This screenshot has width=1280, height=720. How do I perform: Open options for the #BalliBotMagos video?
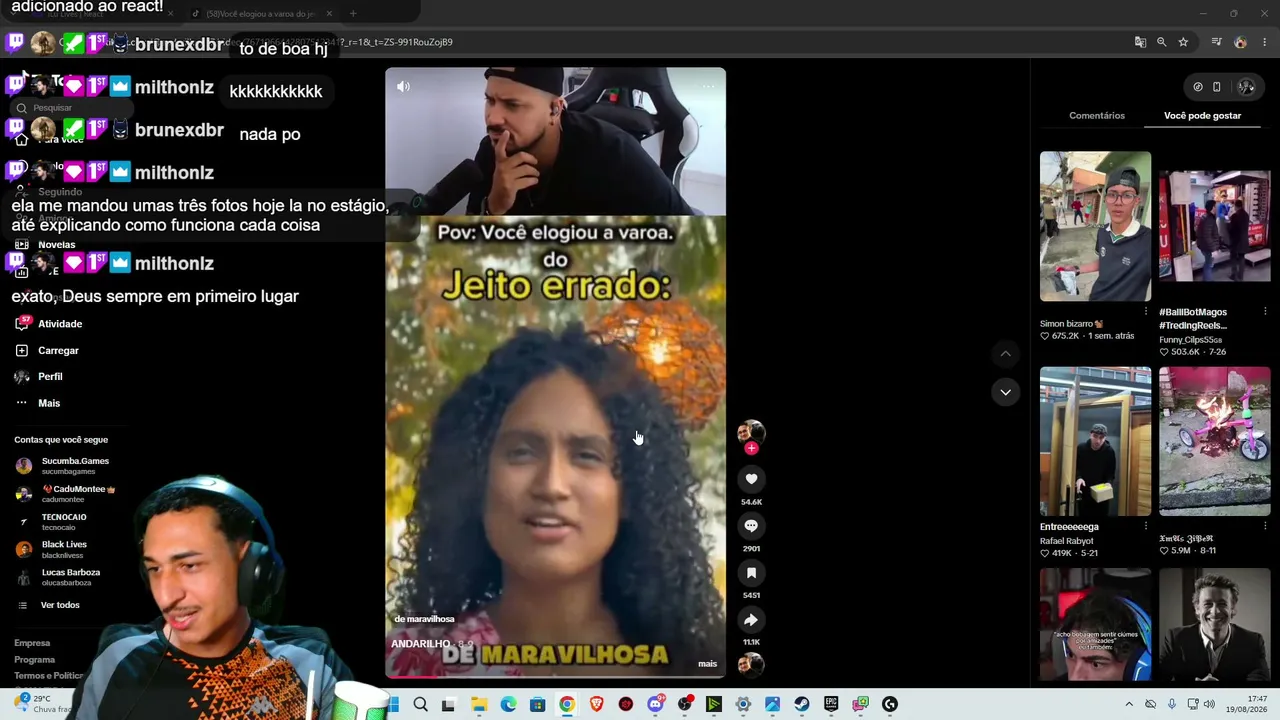click(x=1265, y=312)
